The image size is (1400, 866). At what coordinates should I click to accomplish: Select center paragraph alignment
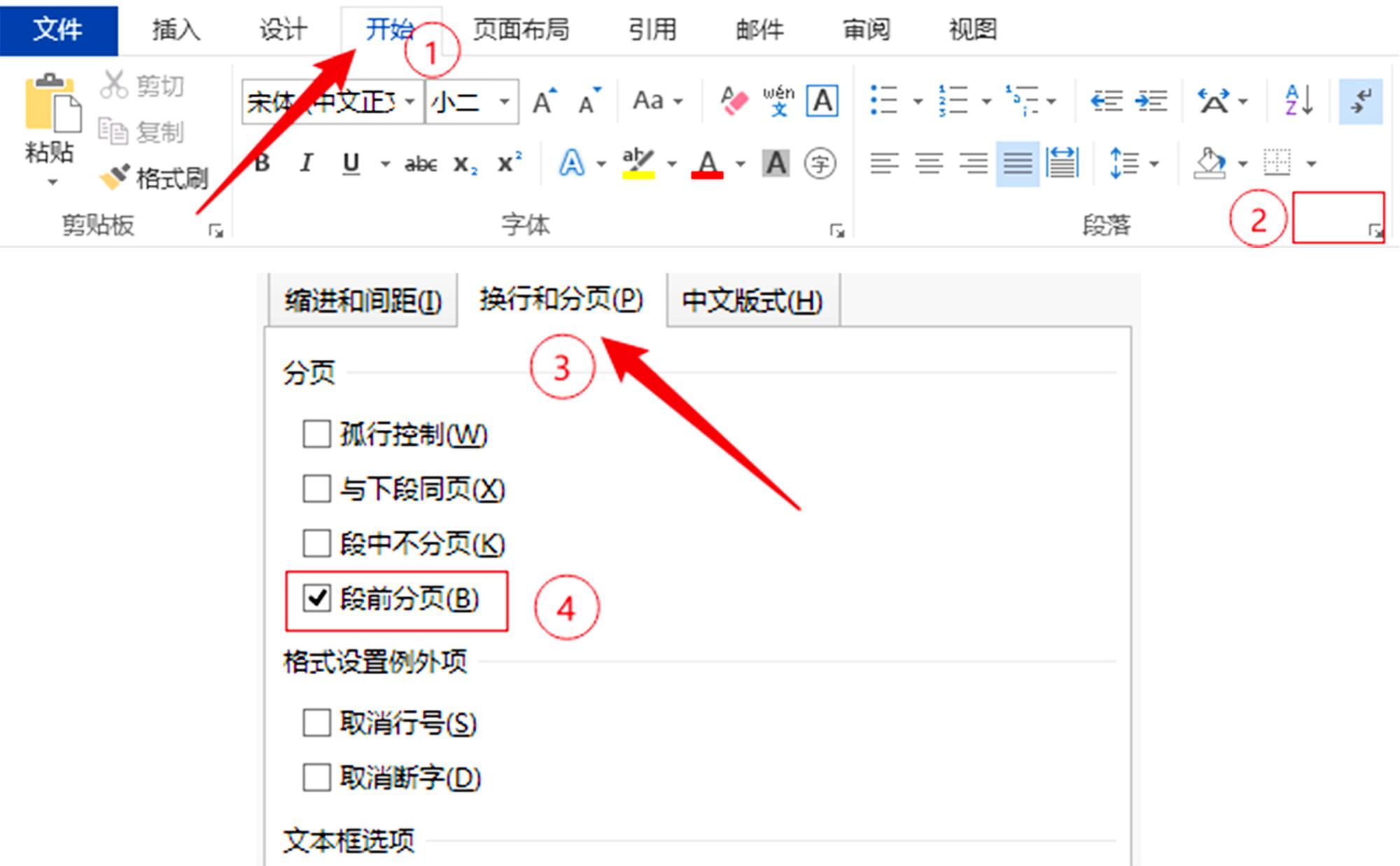[928, 163]
